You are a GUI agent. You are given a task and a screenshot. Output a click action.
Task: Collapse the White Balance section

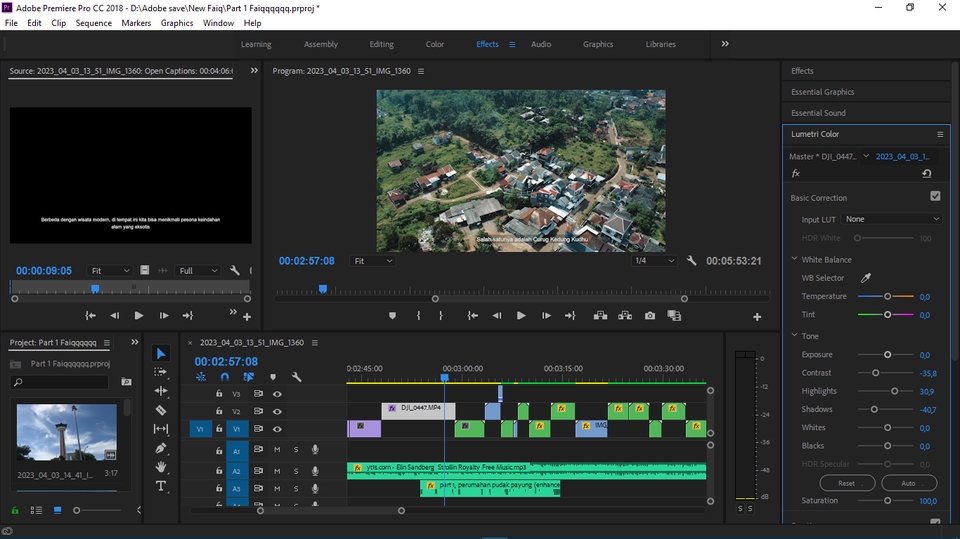[x=794, y=260]
